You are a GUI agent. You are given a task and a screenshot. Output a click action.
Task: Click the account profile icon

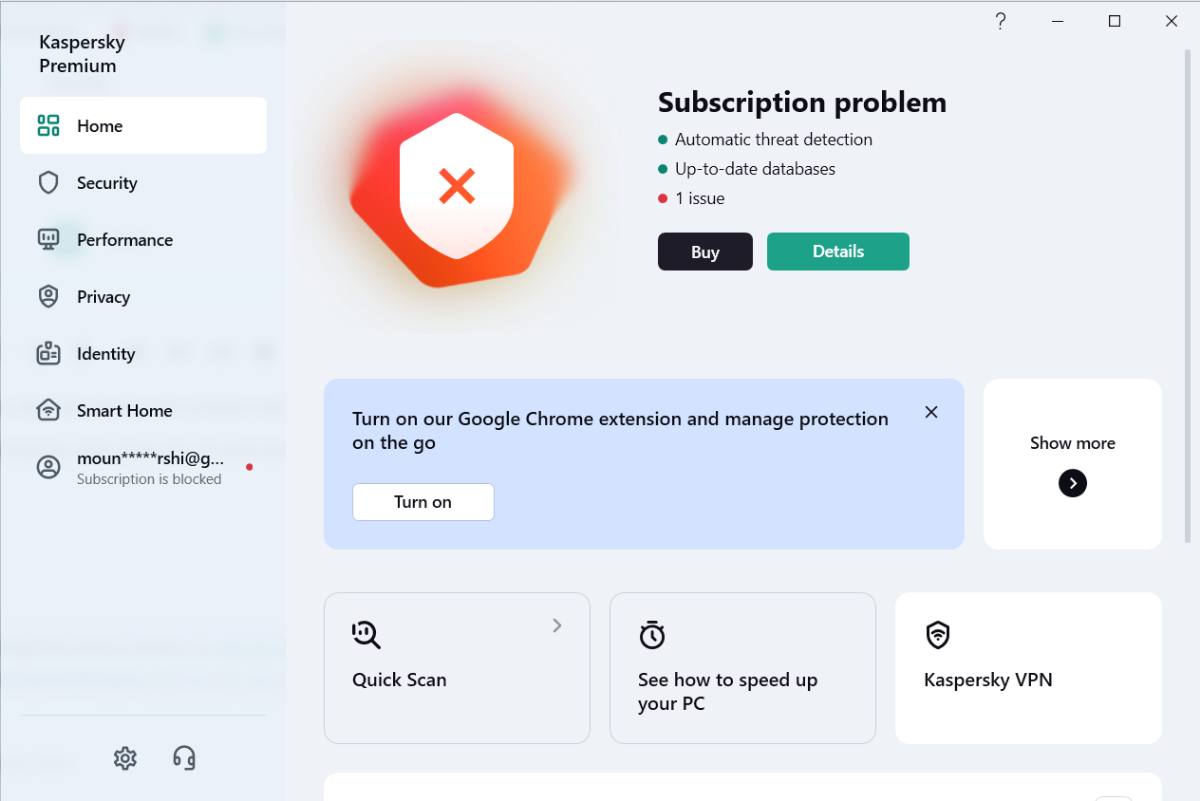pyautogui.click(x=48, y=467)
